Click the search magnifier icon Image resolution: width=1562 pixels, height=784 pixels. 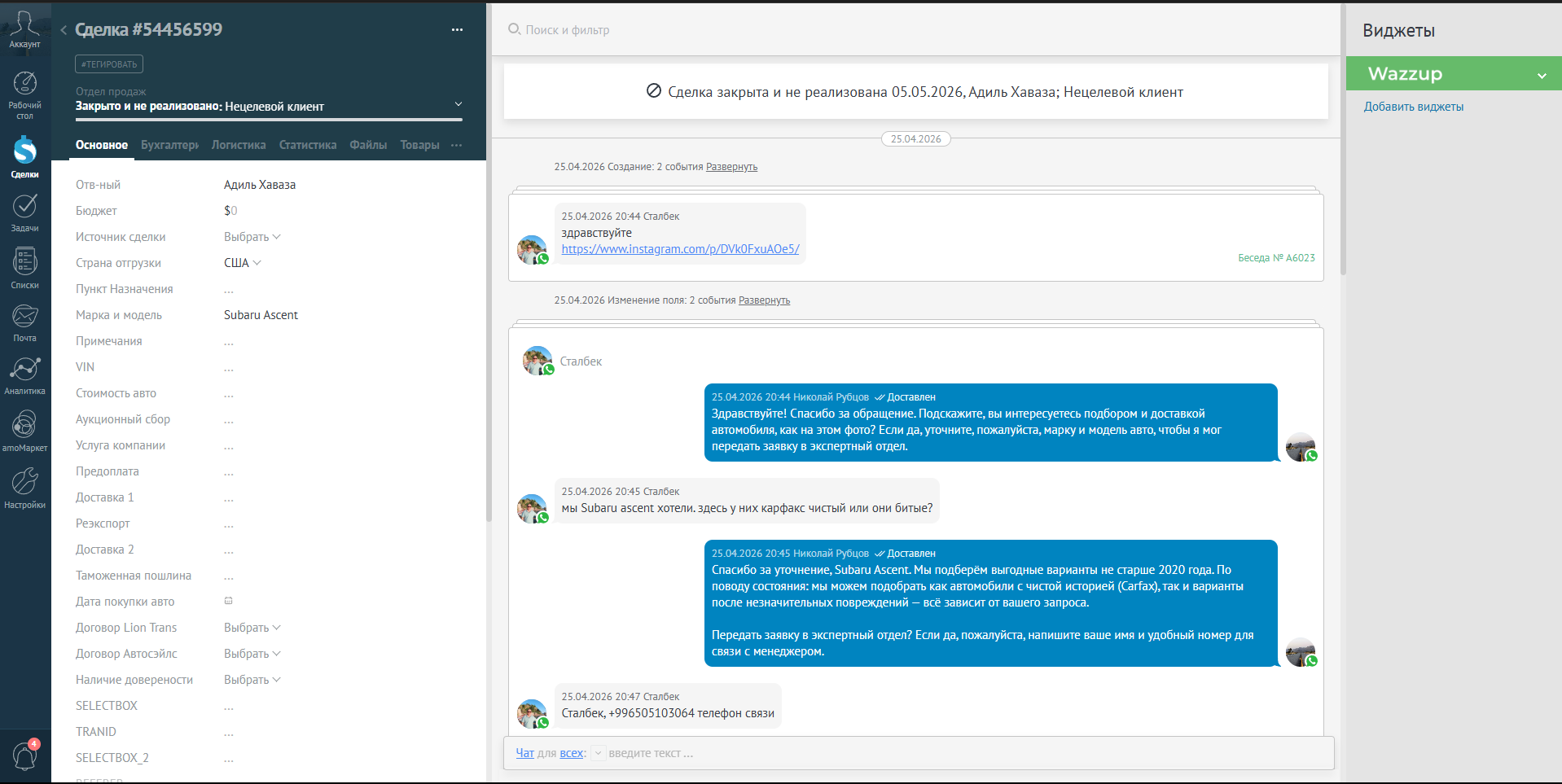click(x=514, y=29)
